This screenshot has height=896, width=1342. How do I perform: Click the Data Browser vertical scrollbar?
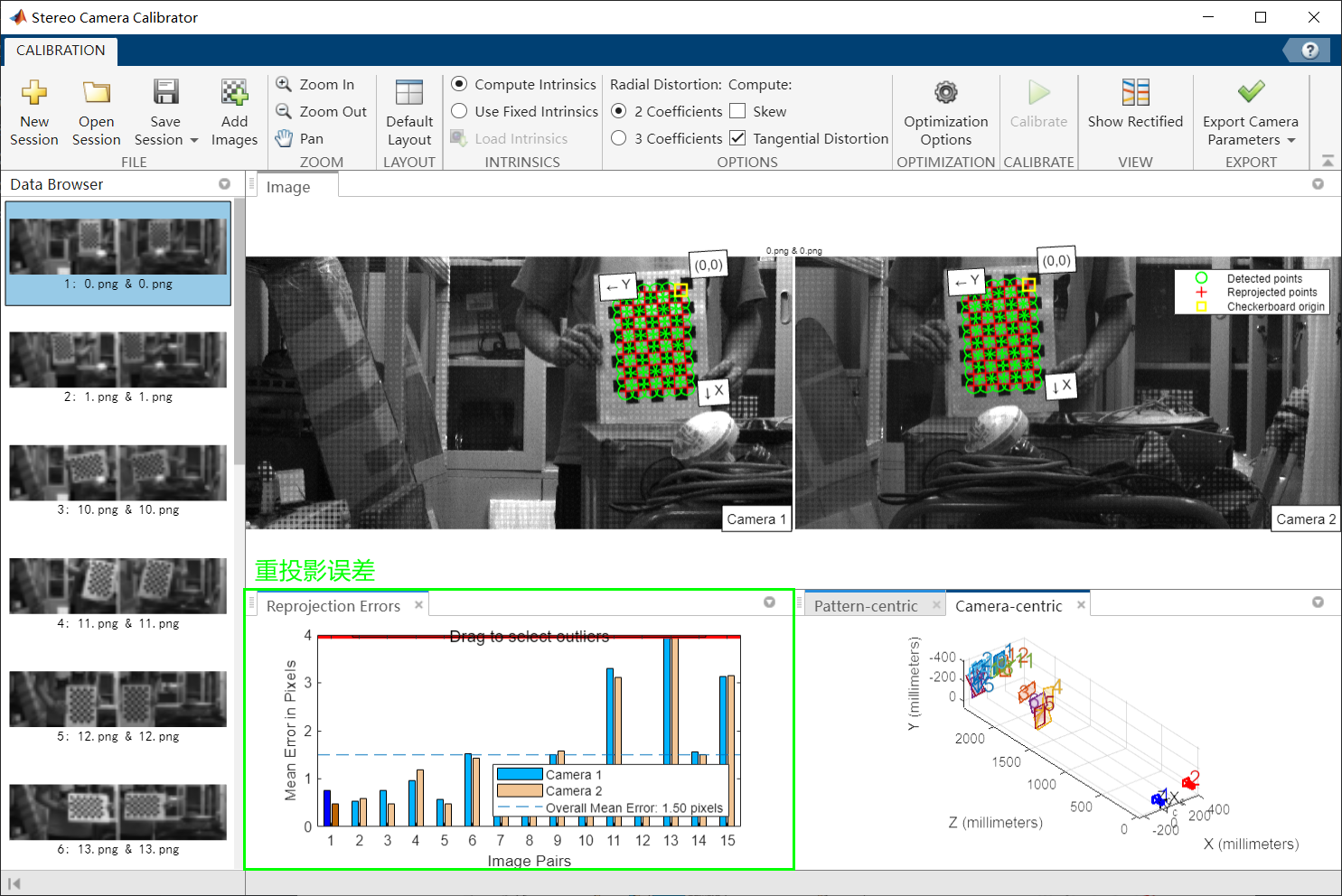point(239,331)
